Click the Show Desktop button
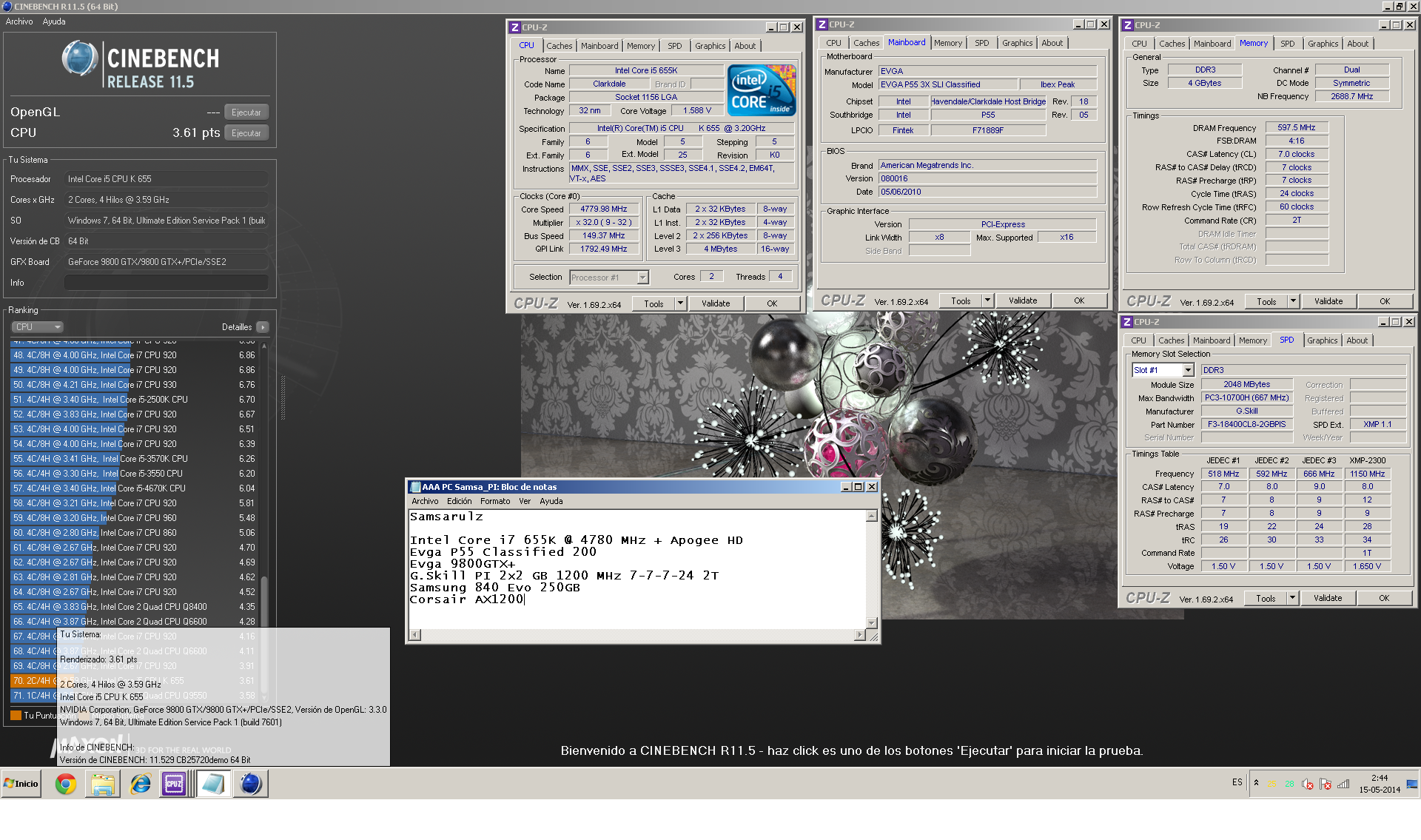 point(1412,784)
